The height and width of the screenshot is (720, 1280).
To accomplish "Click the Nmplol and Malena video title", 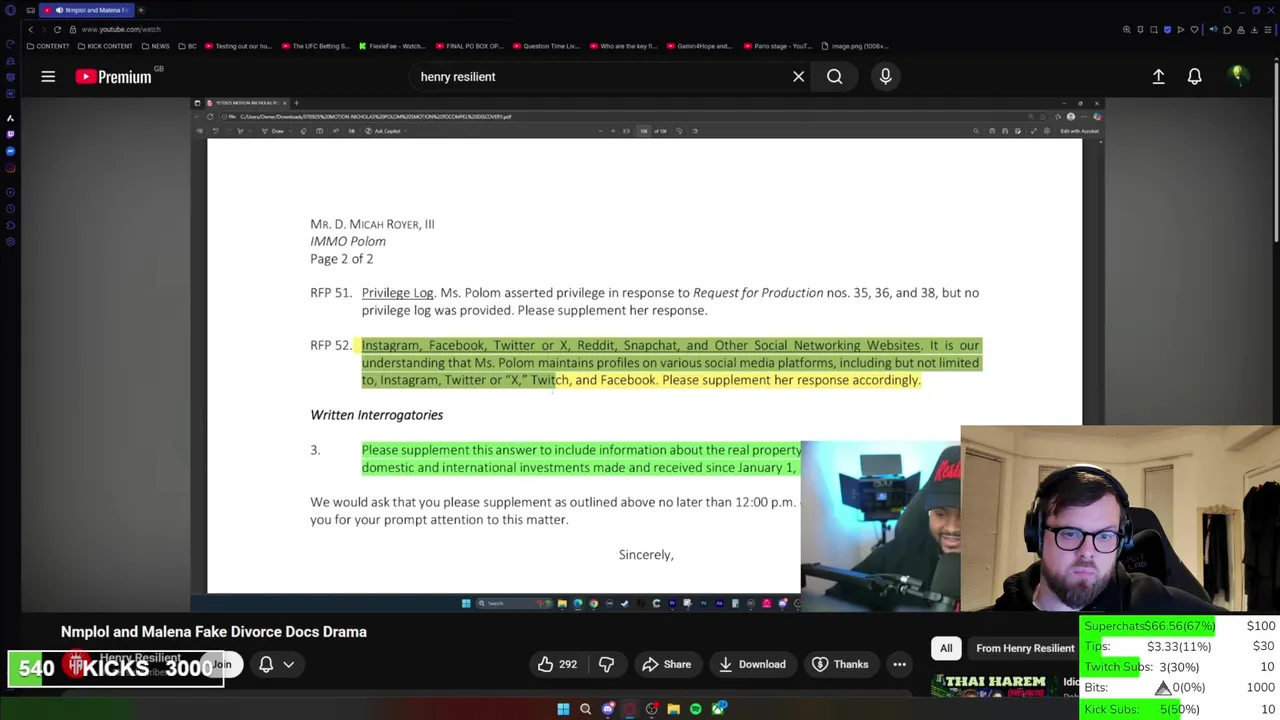I will 214,632.
